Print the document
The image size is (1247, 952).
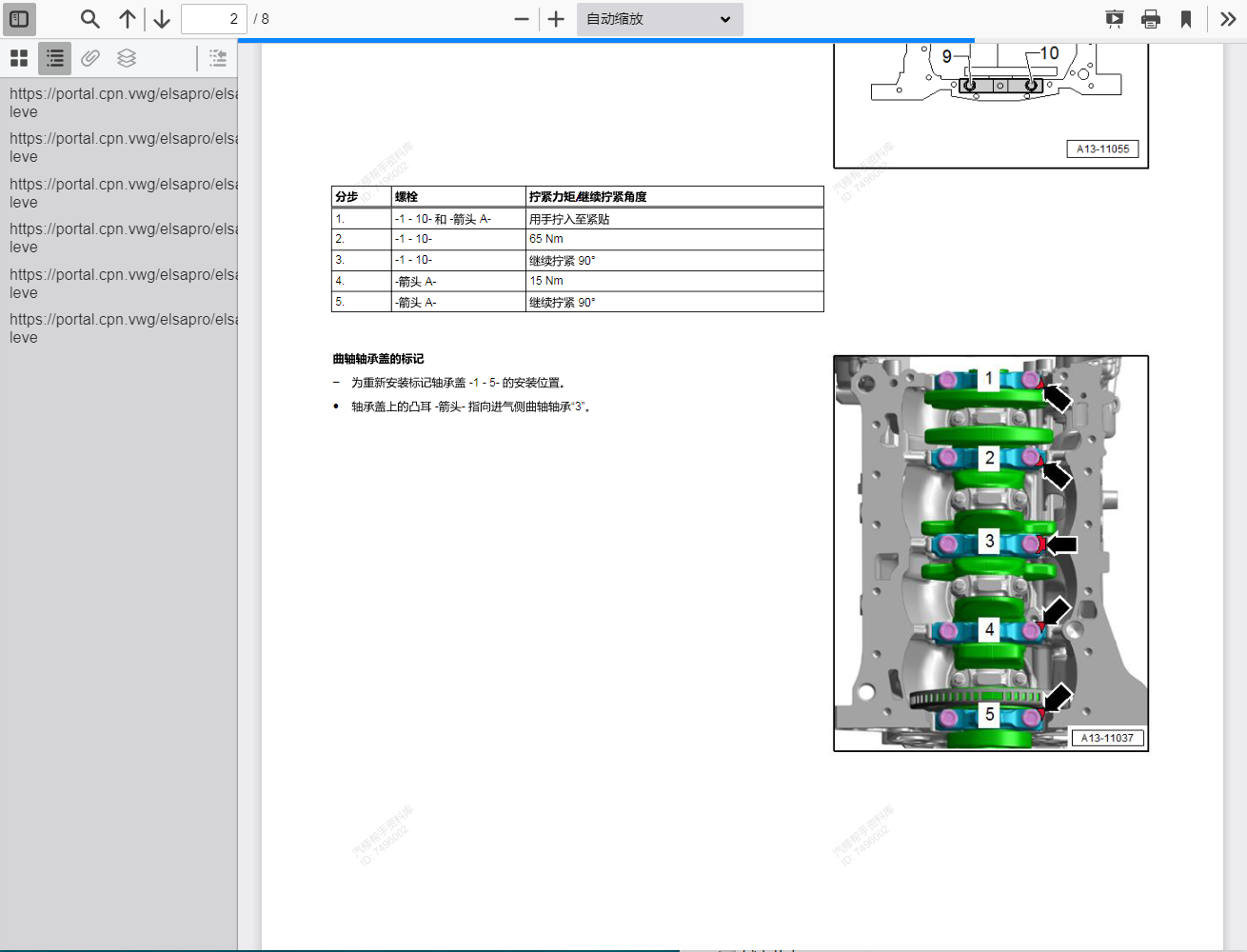[x=1151, y=19]
